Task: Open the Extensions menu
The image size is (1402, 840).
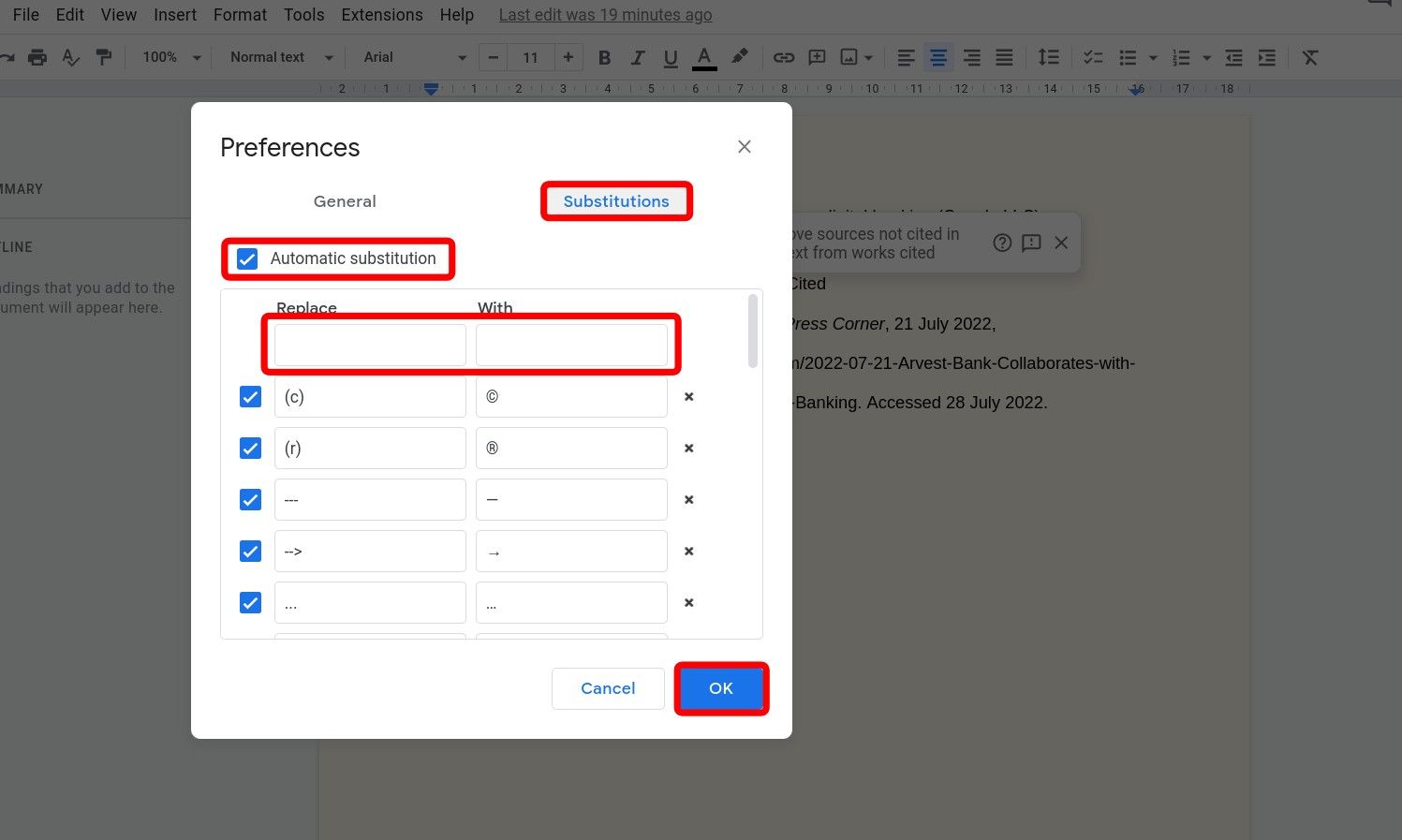Action: point(381,14)
